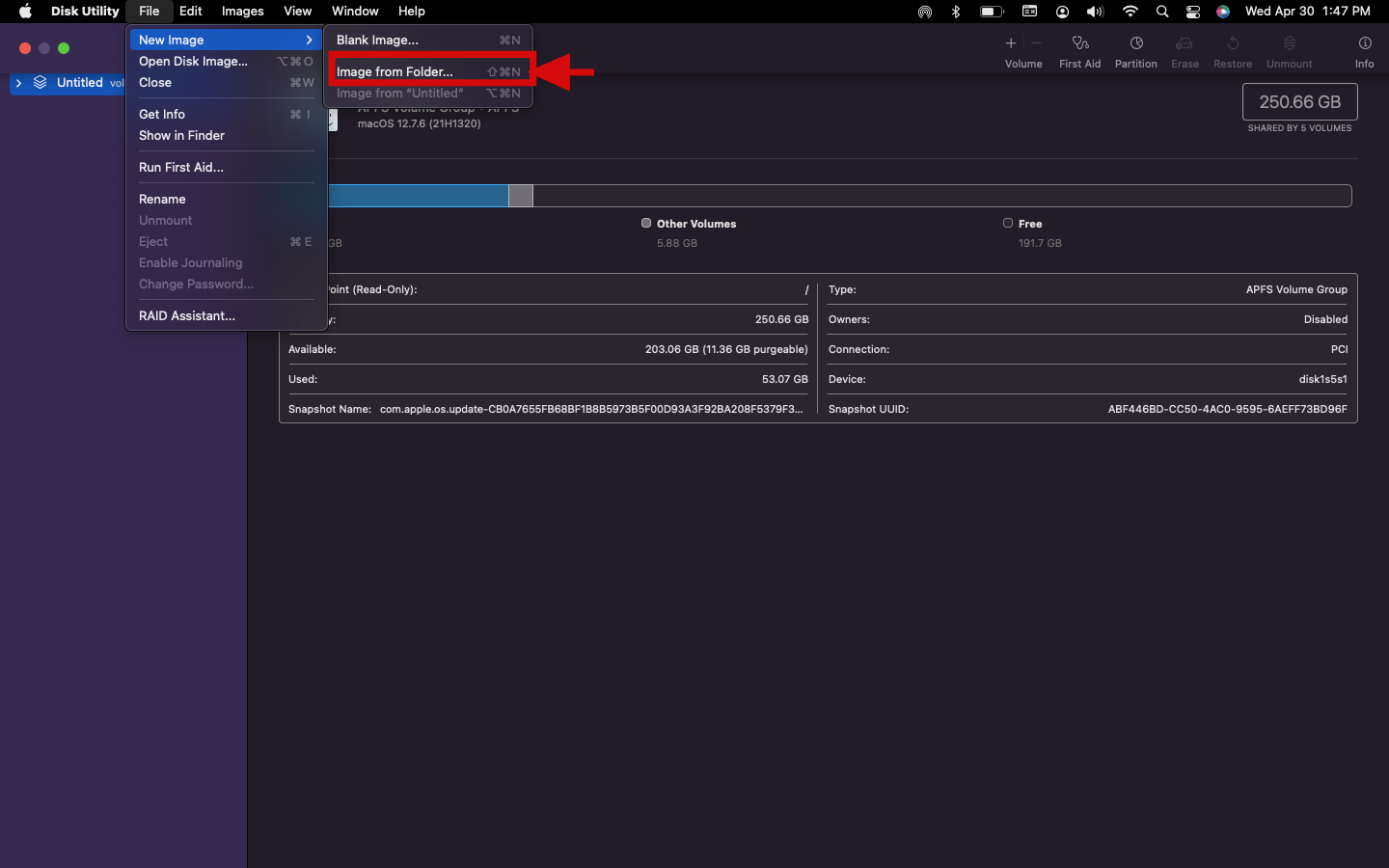This screenshot has height=868, width=1389.
Task: Click the APFS Volume Group type value
Action: (x=1296, y=289)
